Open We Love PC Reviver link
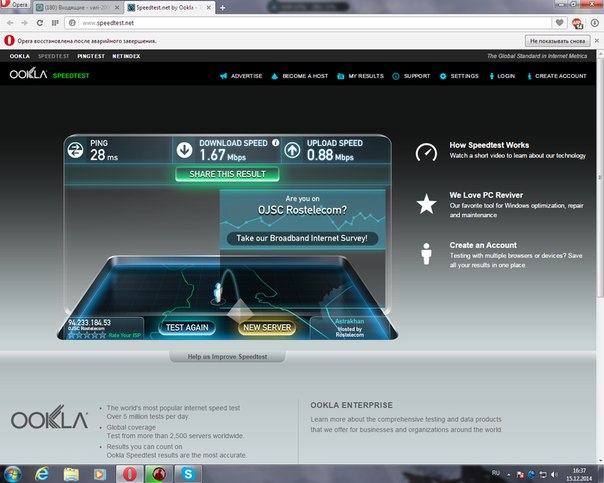Image resolution: width=604 pixels, height=483 pixels. click(x=486, y=195)
